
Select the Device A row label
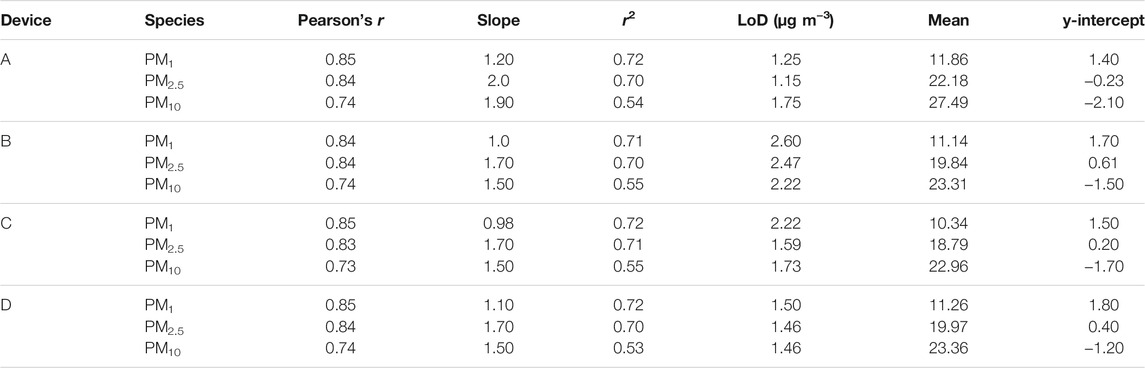click(x=6, y=62)
